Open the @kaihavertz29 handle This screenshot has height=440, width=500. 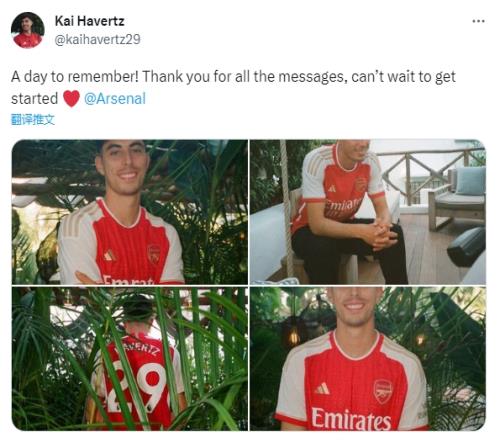coord(97,39)
